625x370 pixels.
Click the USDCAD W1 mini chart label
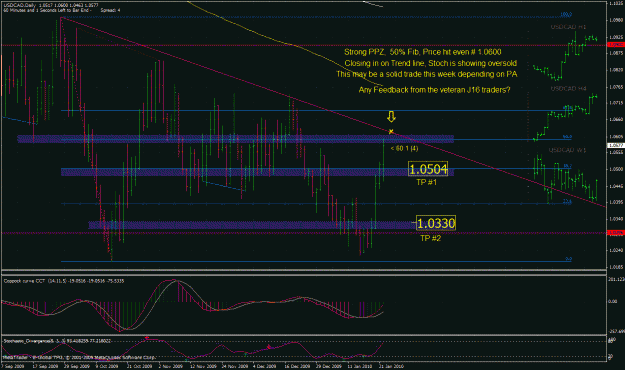tap(567, 150)
